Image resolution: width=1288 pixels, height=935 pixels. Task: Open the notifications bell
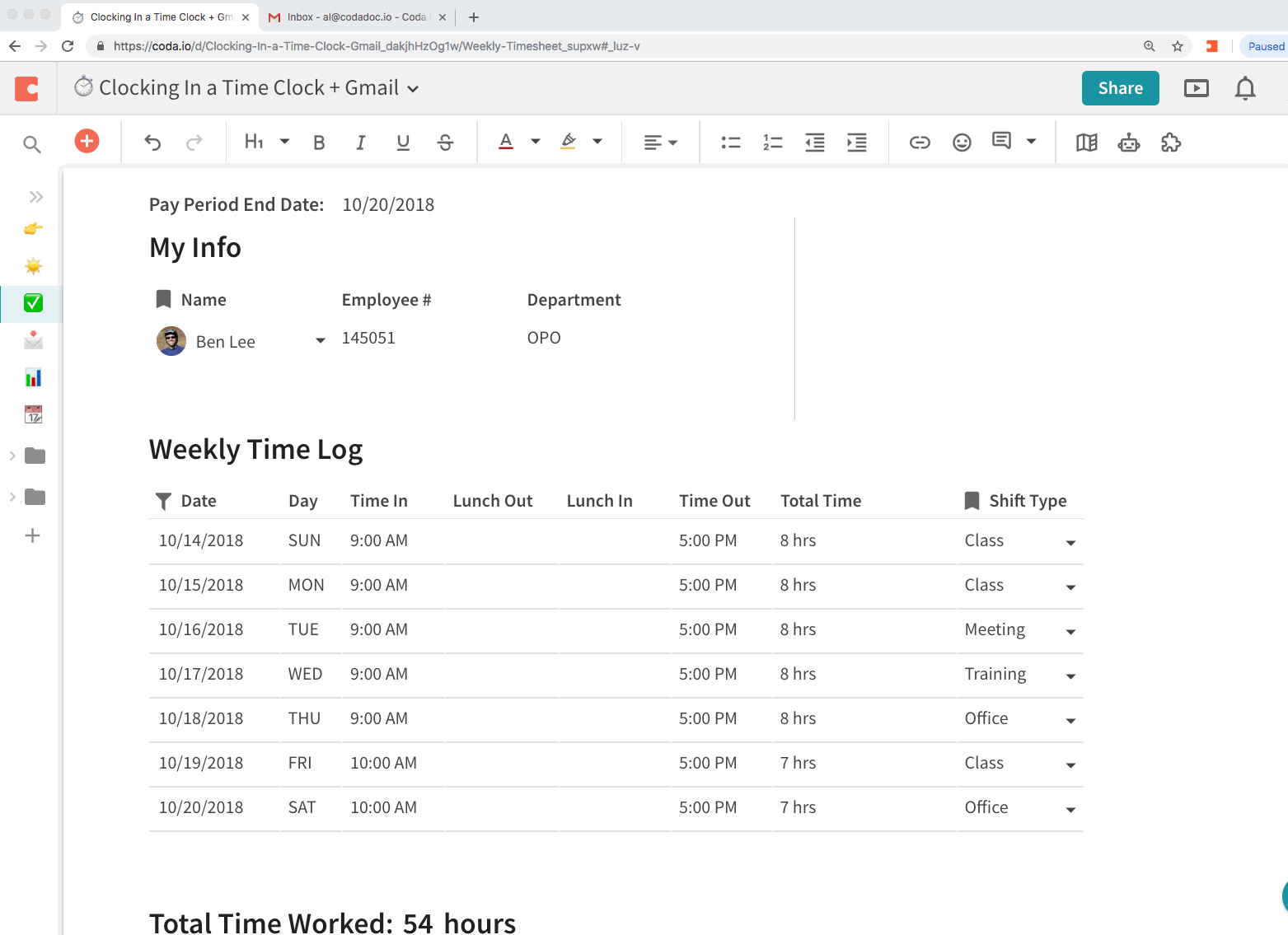[1245, 88]
